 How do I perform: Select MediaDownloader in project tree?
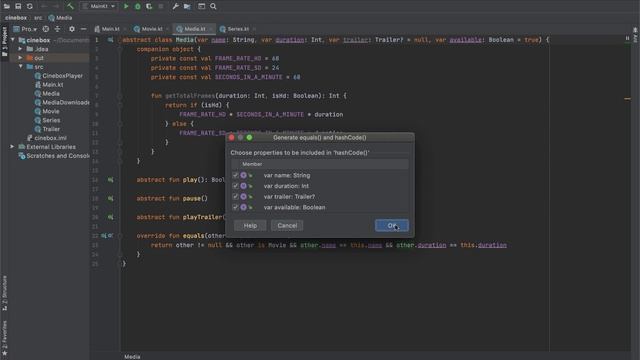62,102
